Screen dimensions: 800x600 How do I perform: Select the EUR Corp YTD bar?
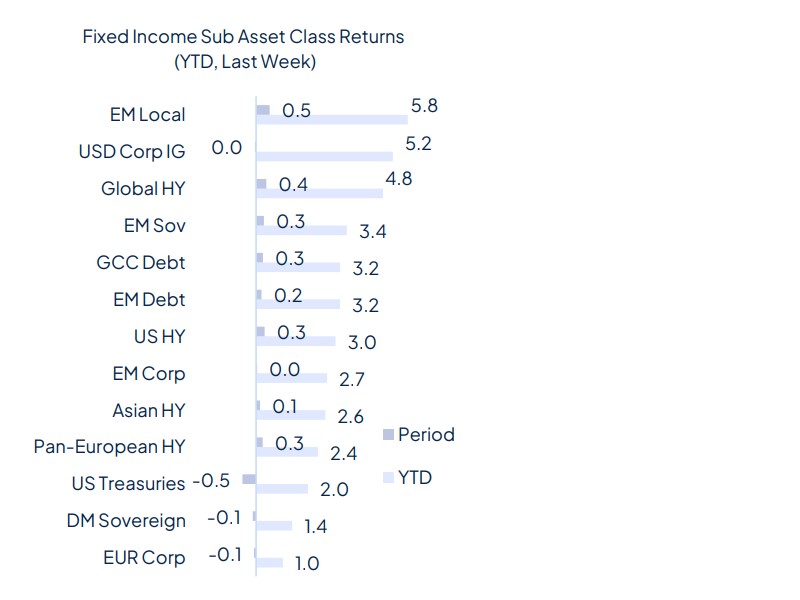pos(270,563)
